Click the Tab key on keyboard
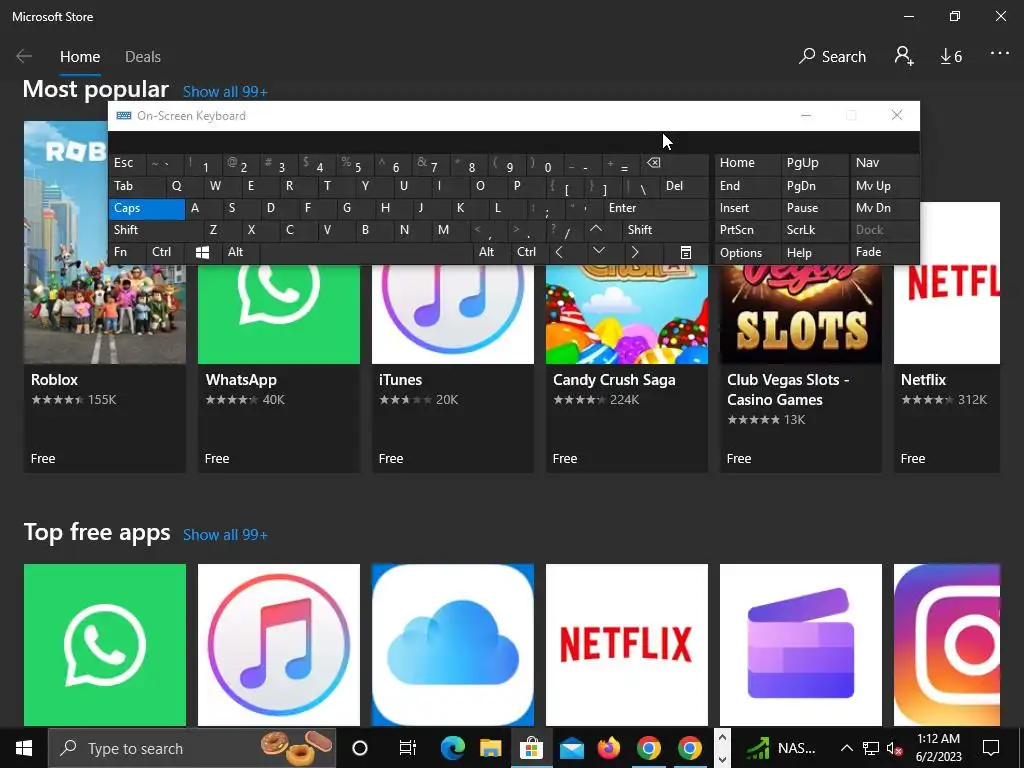Viewport: 1024px width, 768px height. 137,186
